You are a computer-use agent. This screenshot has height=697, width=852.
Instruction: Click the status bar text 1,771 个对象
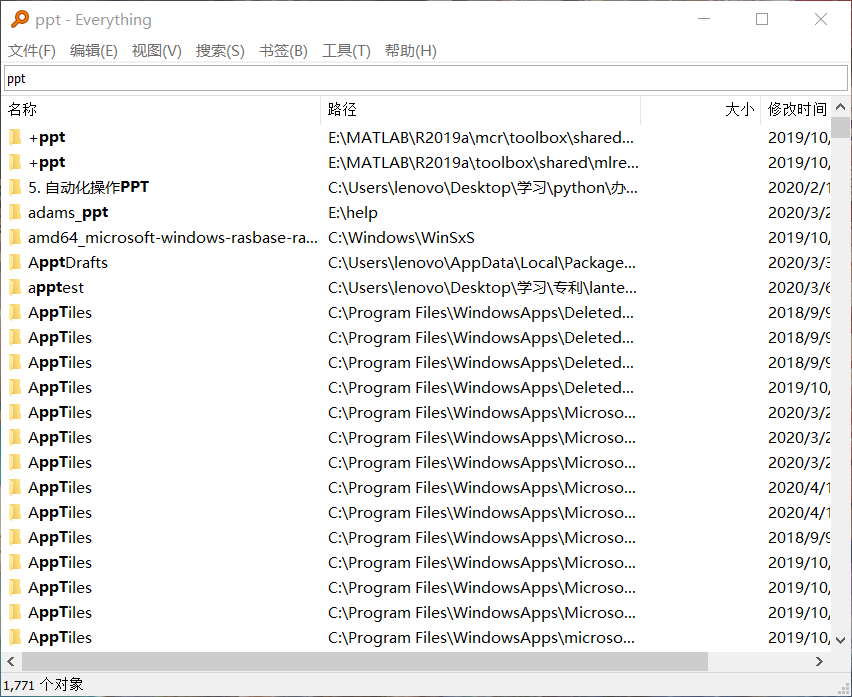pos(43,685)
